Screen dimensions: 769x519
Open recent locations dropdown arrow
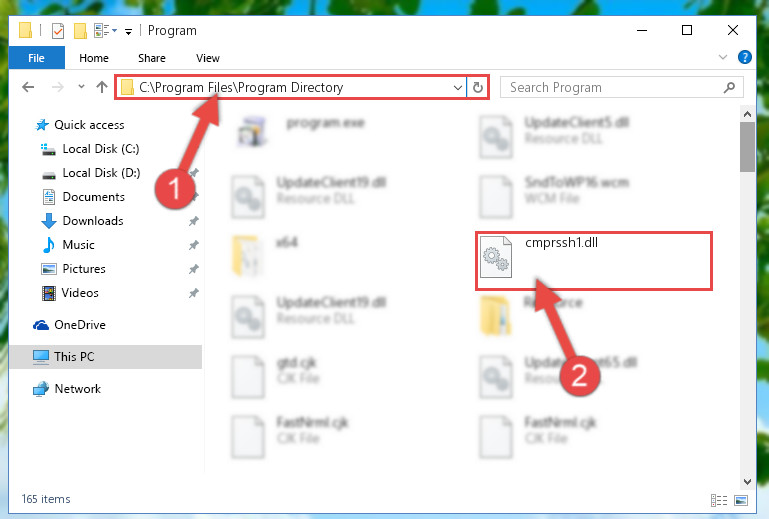click(81, 87)
